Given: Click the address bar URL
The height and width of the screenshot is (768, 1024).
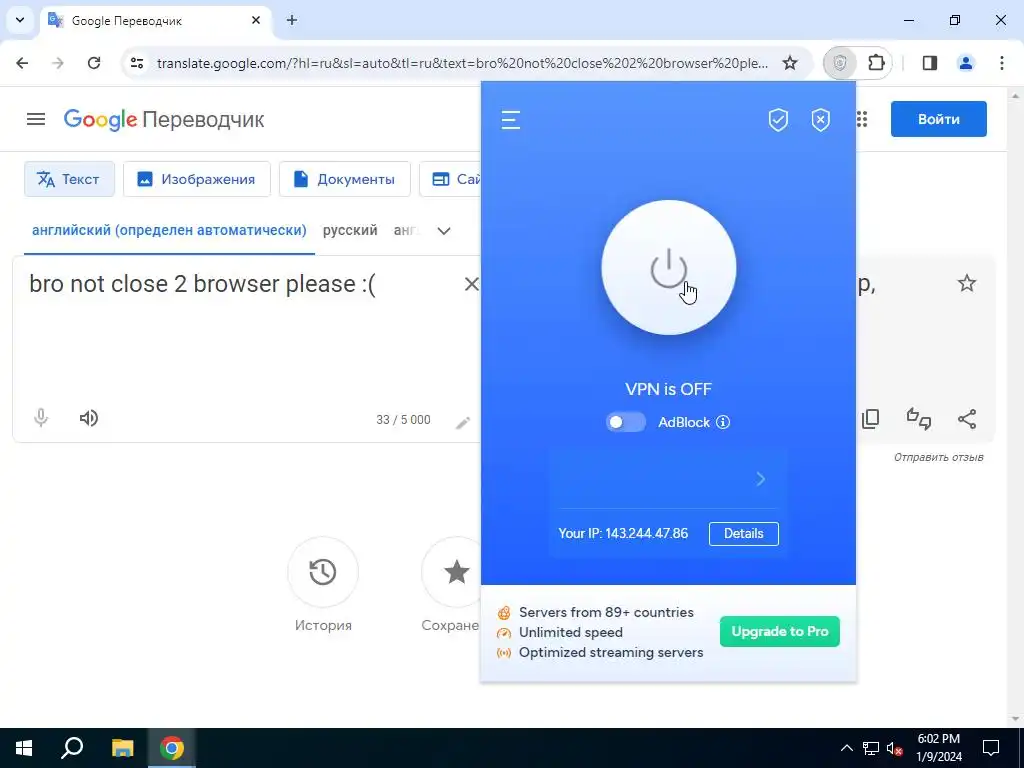Looking at the screenshot, I should (x=462, y=63).
